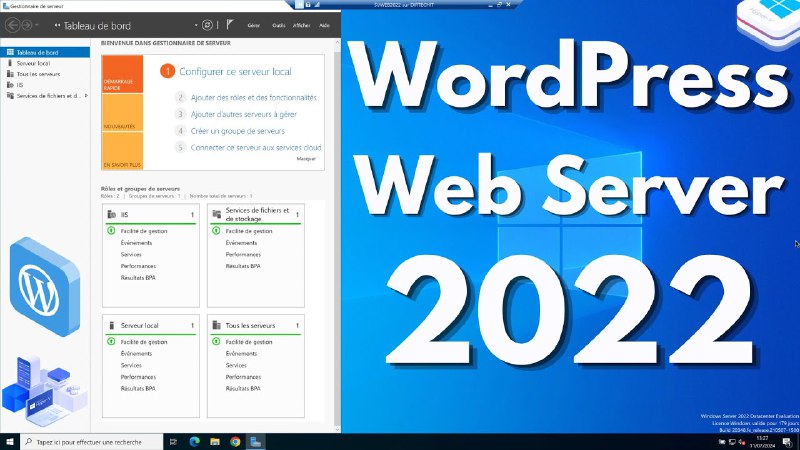
Task: Select Tableau de bord in the sidebar
Action: (x=45, y=52)
